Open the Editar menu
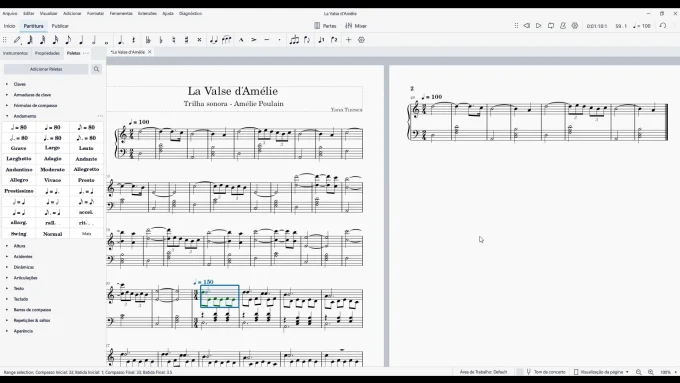 click(x=29, y=13)
